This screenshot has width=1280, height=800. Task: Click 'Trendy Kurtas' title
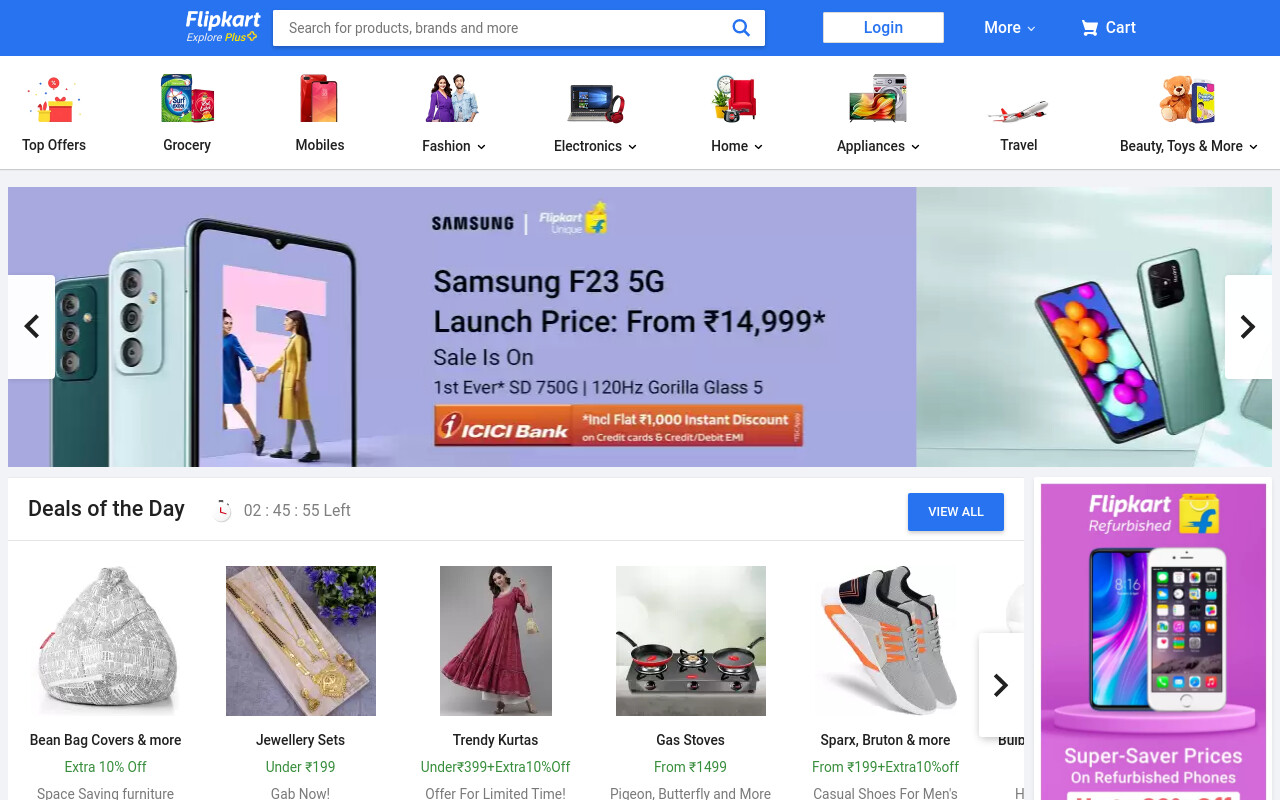495,740
